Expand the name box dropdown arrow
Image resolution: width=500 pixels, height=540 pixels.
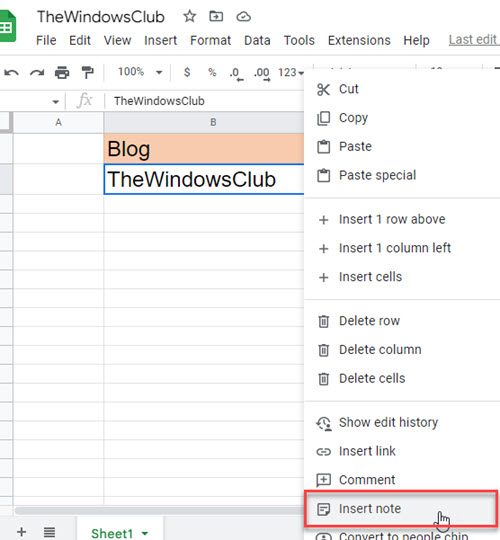point(55,102)
